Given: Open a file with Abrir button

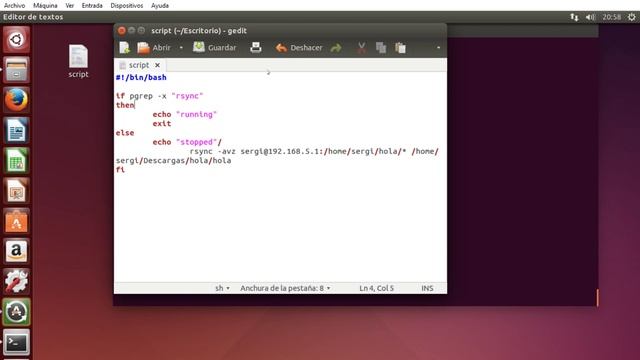Looking at the screenshot, I should coord(154,48).
